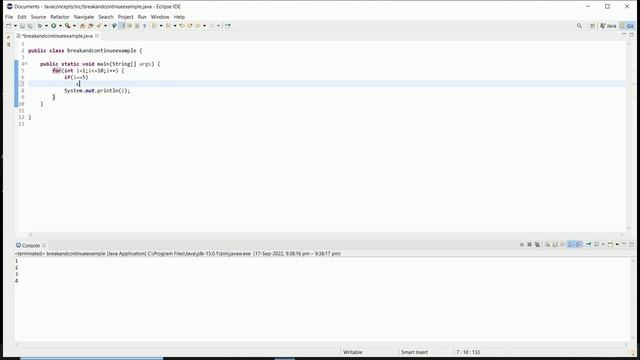Open the Project menu

[x=126, y=17]
